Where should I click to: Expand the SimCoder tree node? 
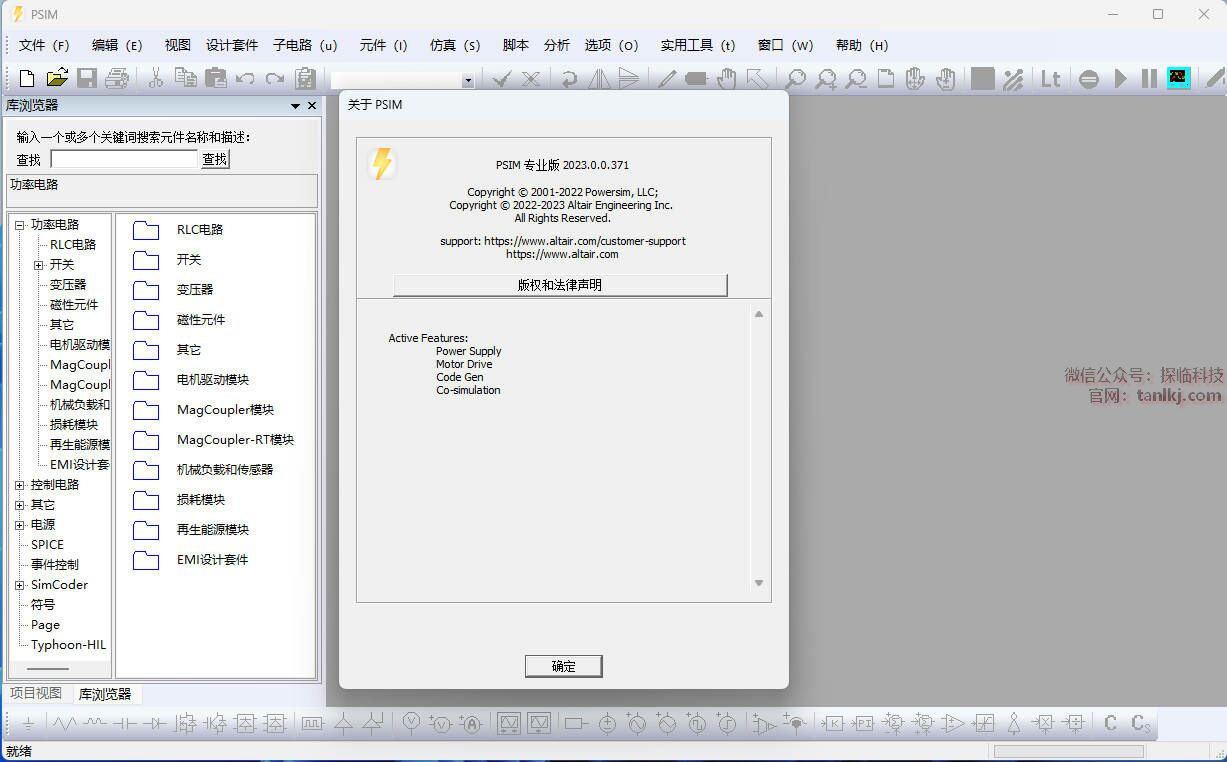tap(19, 585)
